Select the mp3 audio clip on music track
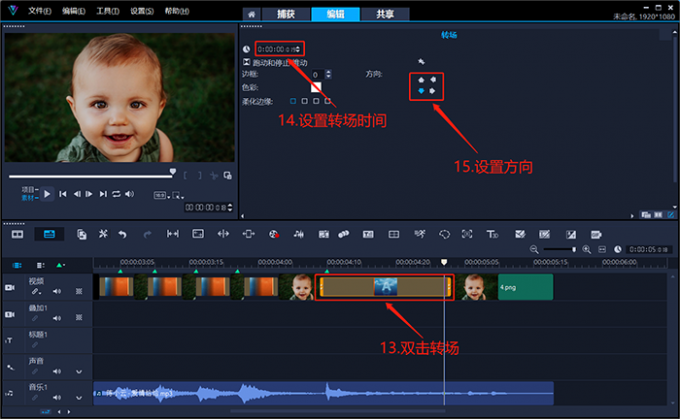The width and height of the screenshot is (680, 419). pyautogui.click(x=323, y=393)
